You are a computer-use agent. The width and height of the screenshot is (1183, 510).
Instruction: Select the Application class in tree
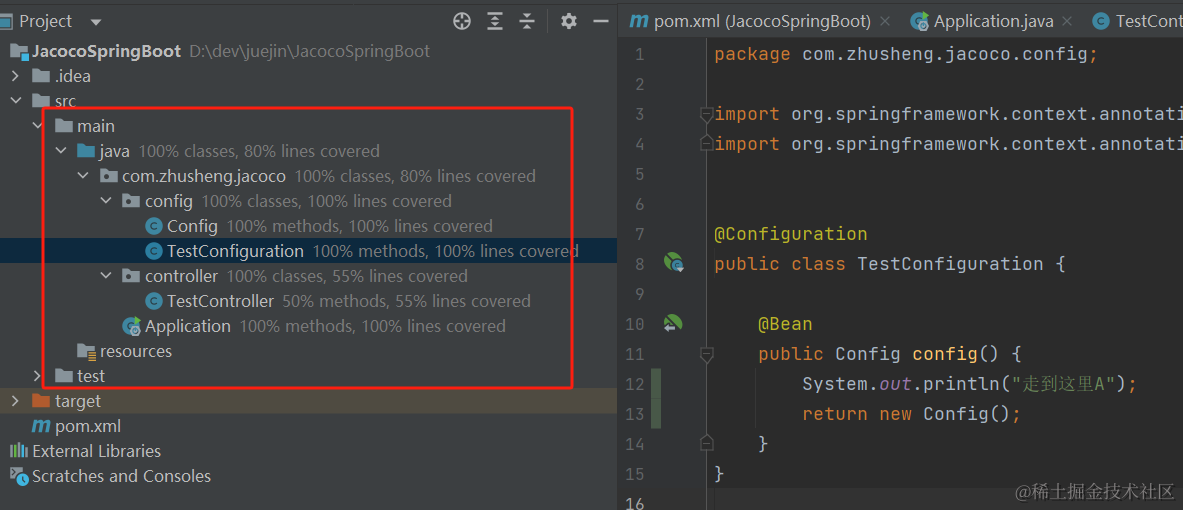click(188, 326)
